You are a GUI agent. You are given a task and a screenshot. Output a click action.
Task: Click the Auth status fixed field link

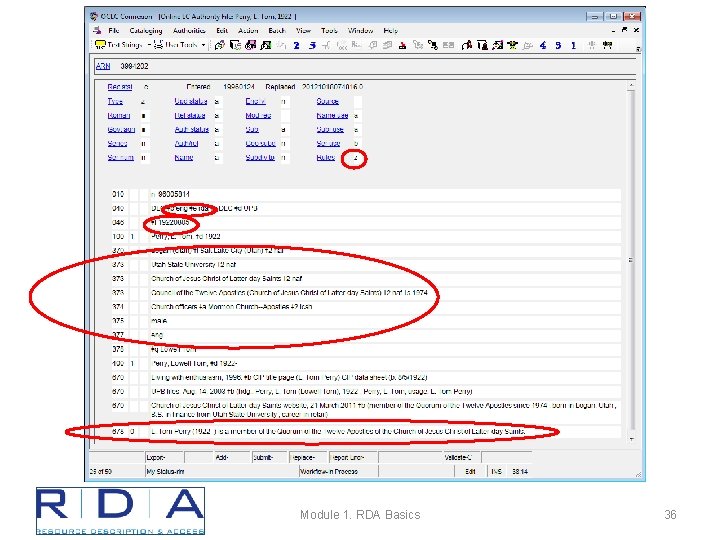click(x=191, y=129)
